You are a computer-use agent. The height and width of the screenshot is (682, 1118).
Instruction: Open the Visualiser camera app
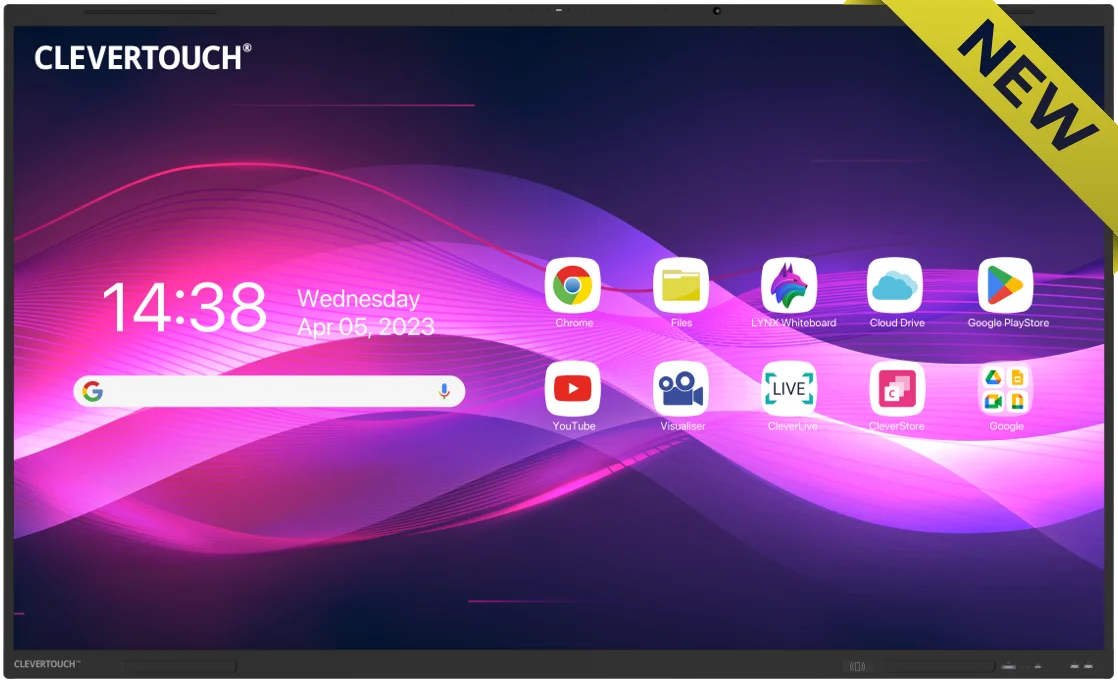click(681, 388)
